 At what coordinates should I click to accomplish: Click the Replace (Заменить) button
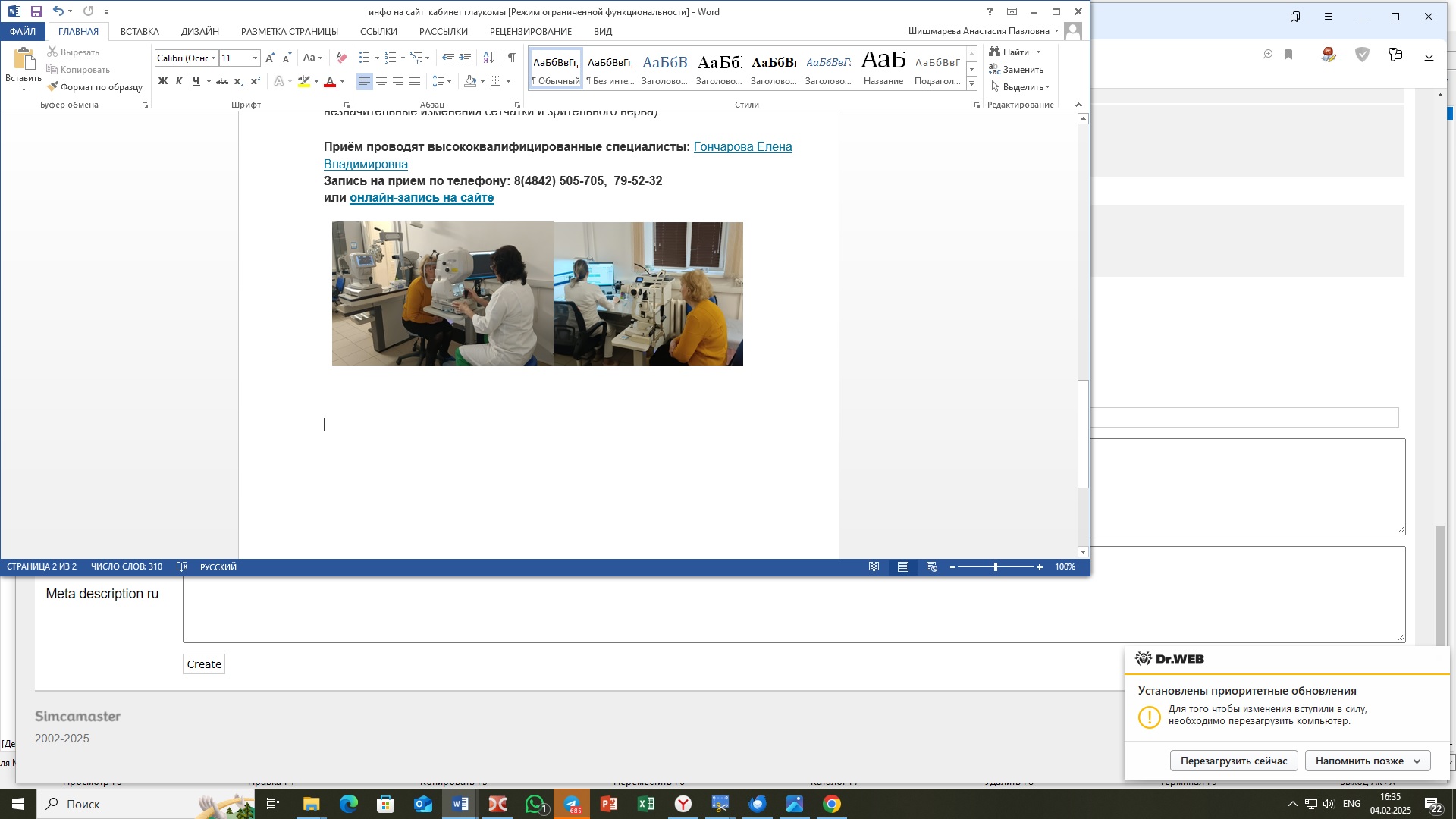pos(1016,70)
